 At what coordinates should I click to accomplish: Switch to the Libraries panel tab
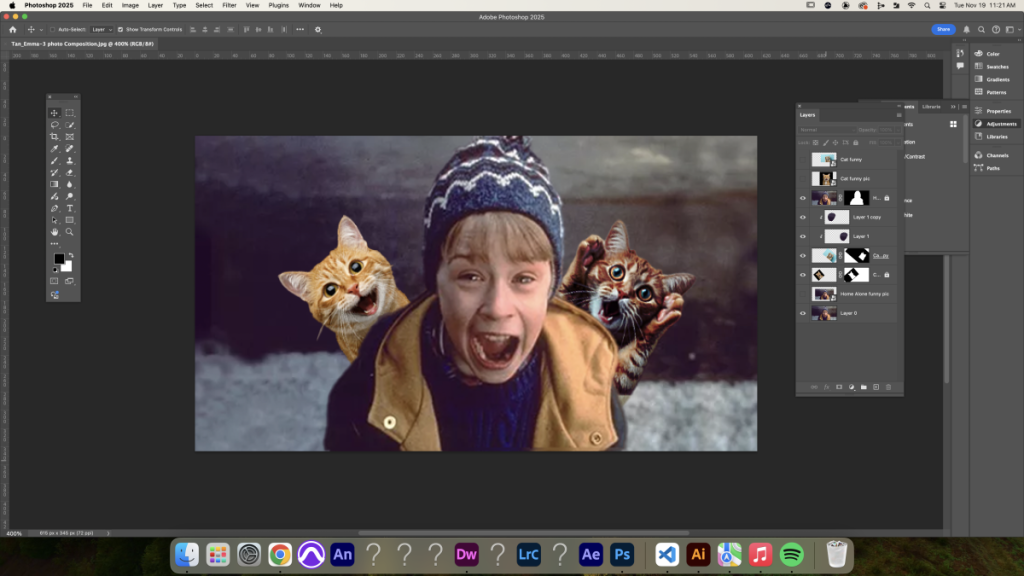point(932,106)
